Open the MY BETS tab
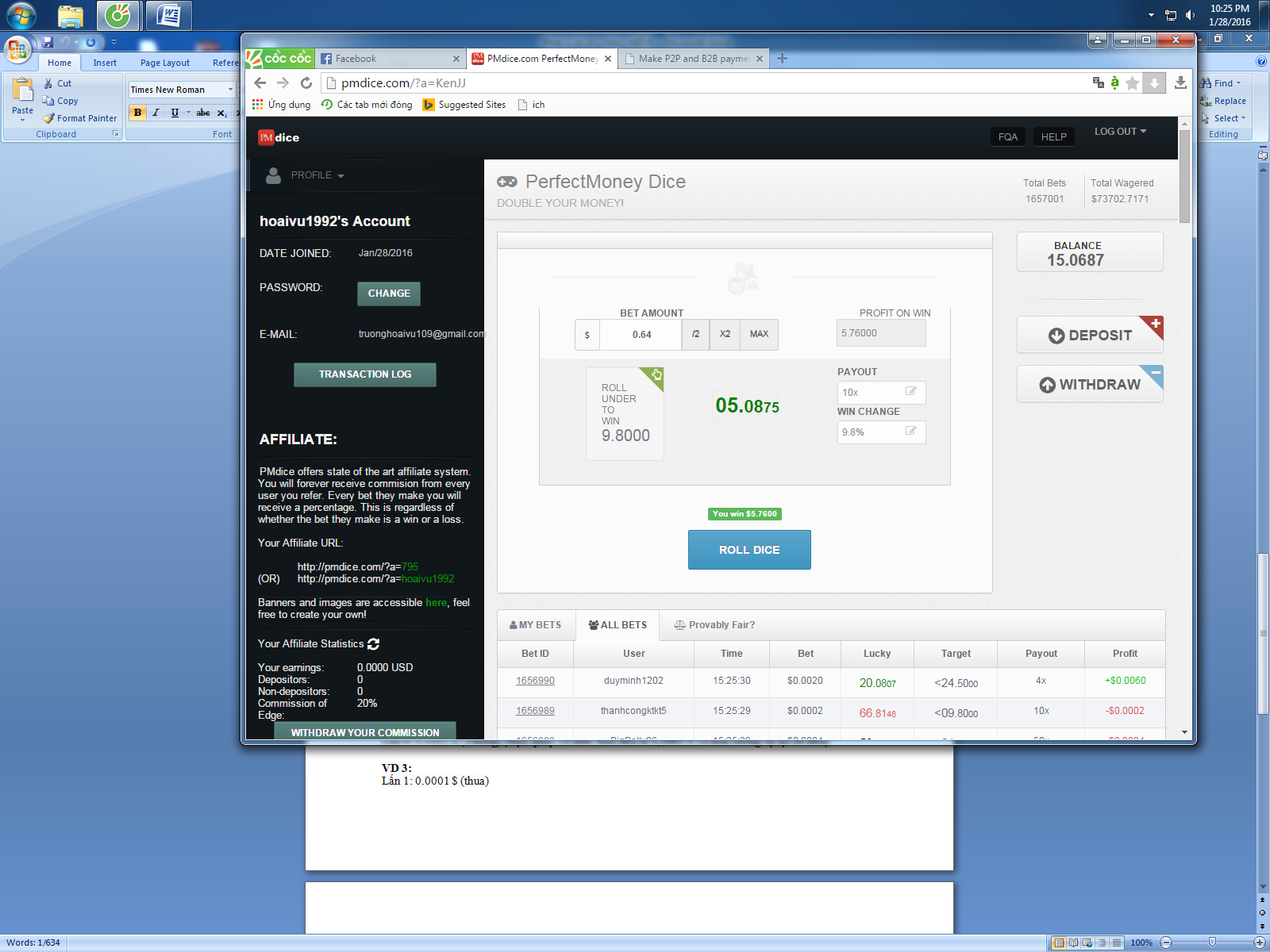 pyautogui.click(x=536, y=625)
